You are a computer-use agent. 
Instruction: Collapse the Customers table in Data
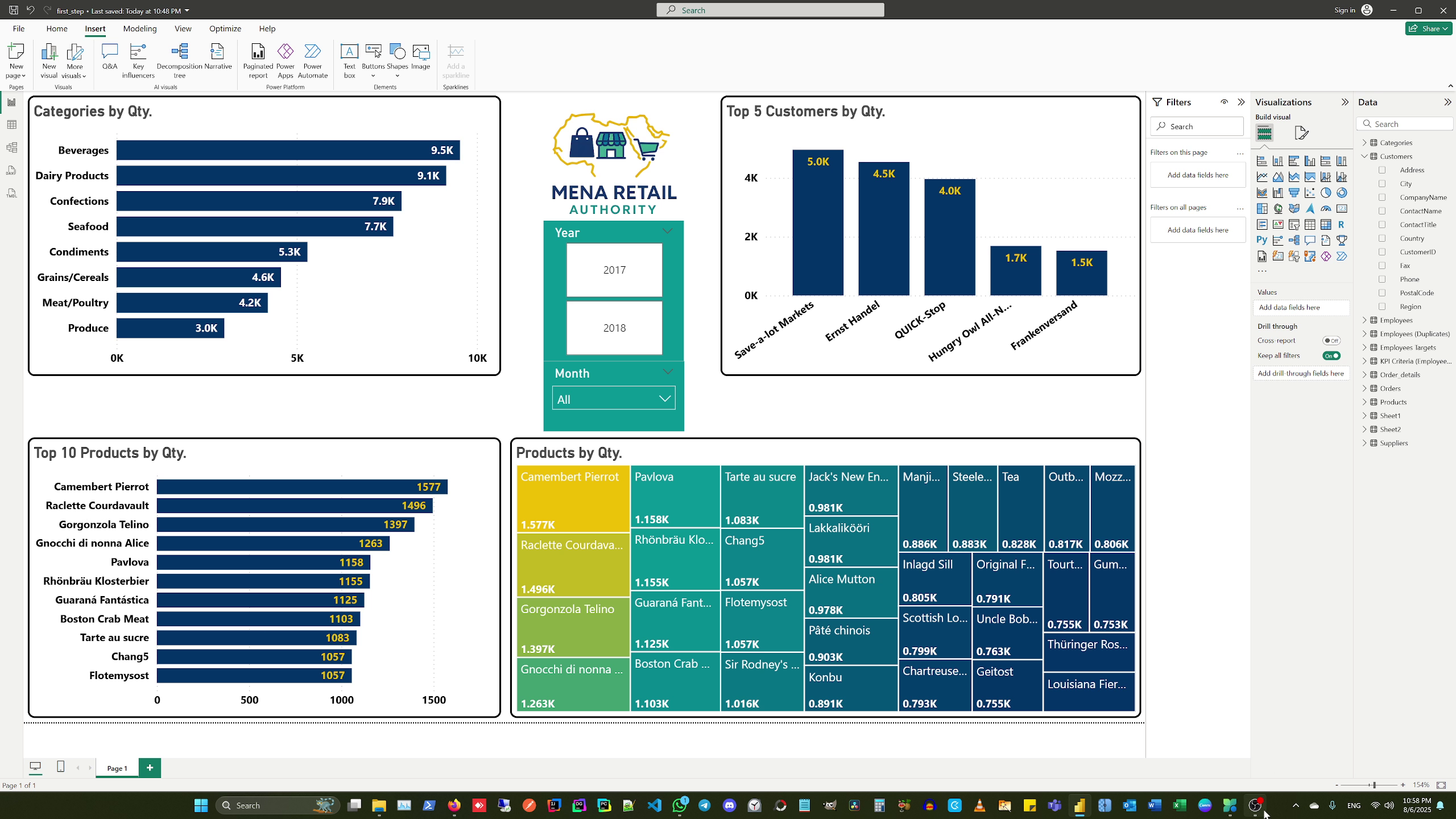coord(1364,156)
